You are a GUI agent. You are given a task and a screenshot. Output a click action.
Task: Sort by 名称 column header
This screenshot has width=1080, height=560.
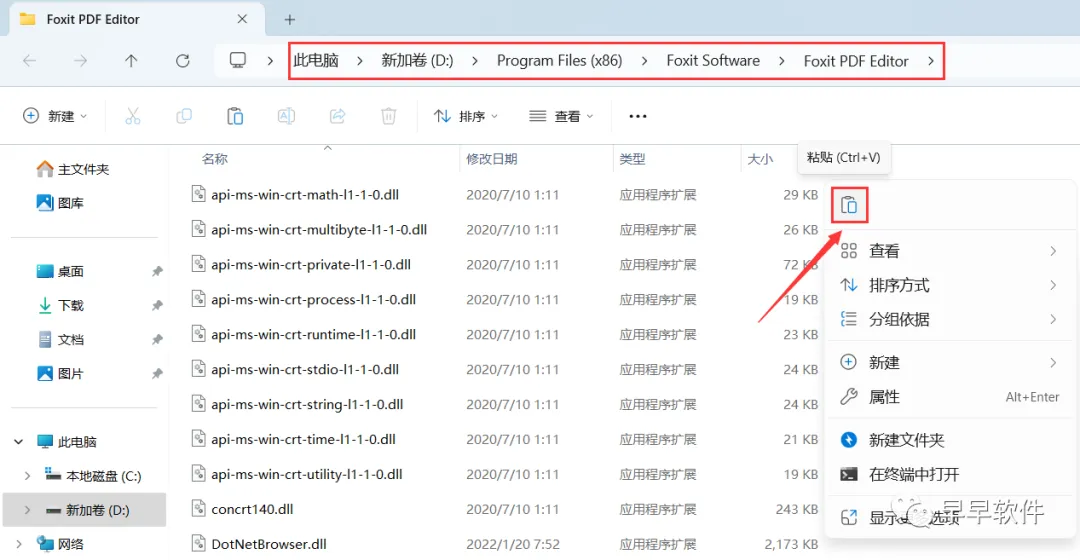tap(215, 159)
